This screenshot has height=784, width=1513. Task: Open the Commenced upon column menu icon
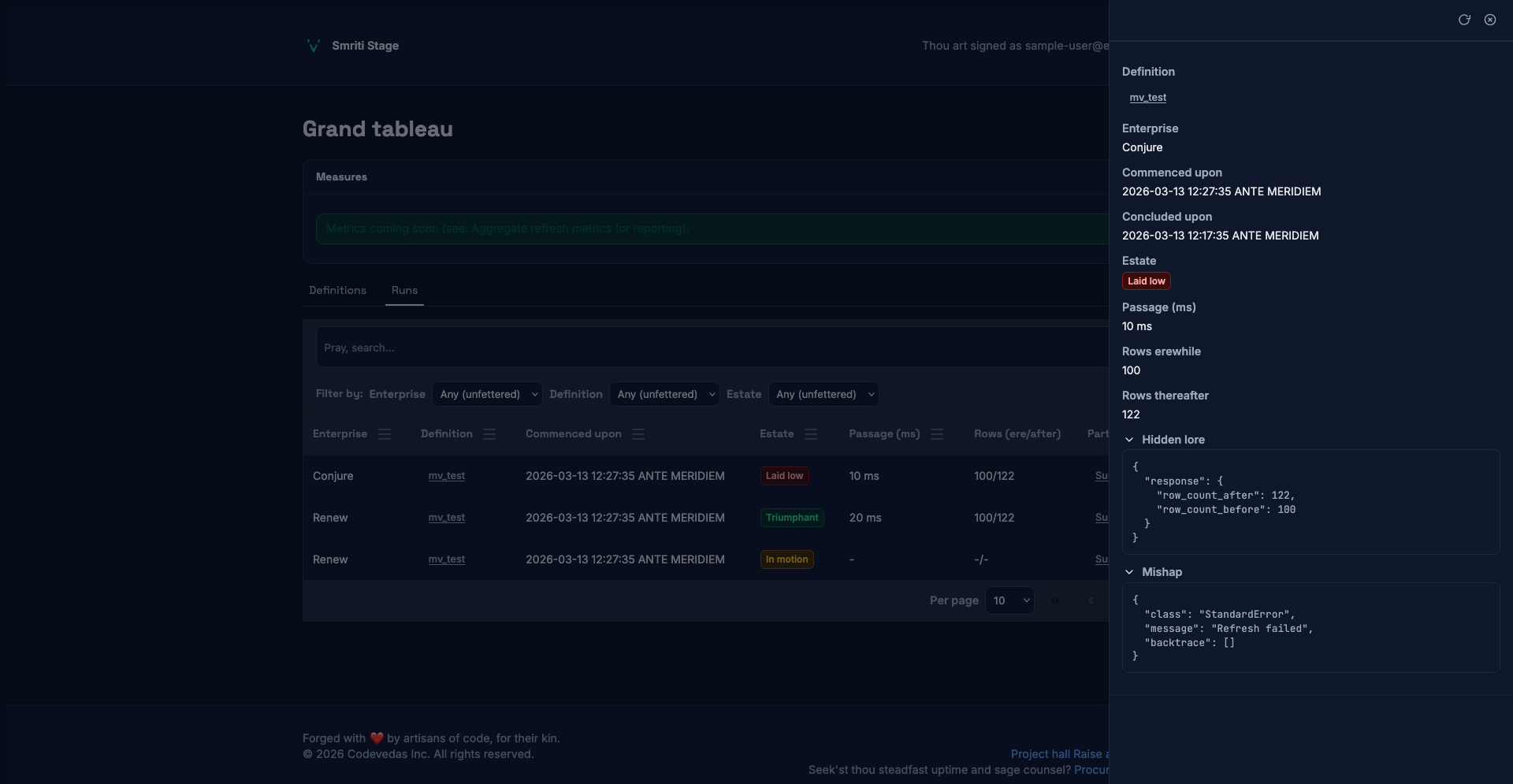pyautogui.click(x=638, y=434)
